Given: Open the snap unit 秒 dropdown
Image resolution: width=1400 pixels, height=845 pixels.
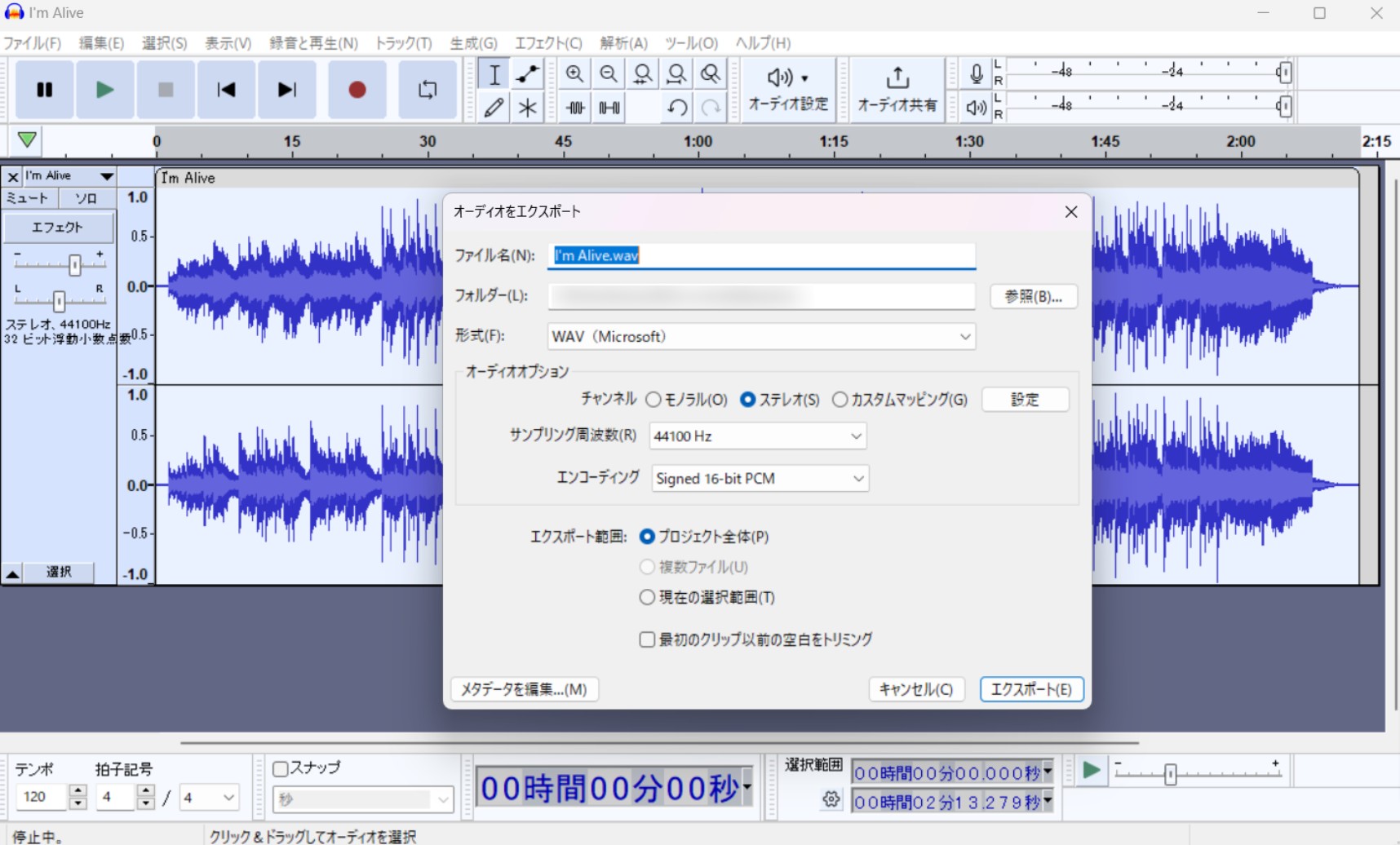Looking at the screenshot, I should (x=363, y=799).
